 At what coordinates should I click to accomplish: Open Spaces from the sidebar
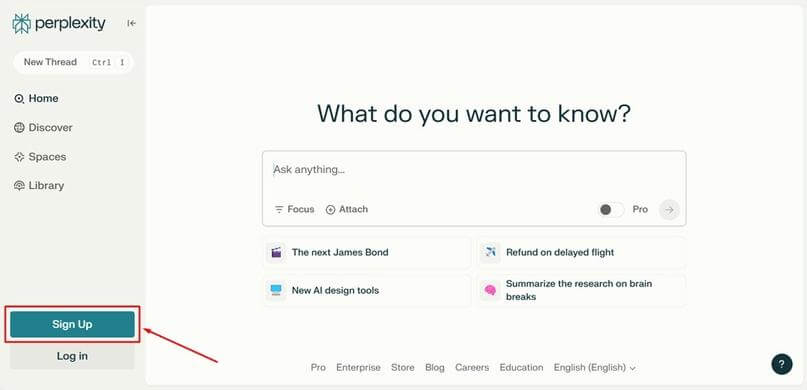tap(40, 157)
